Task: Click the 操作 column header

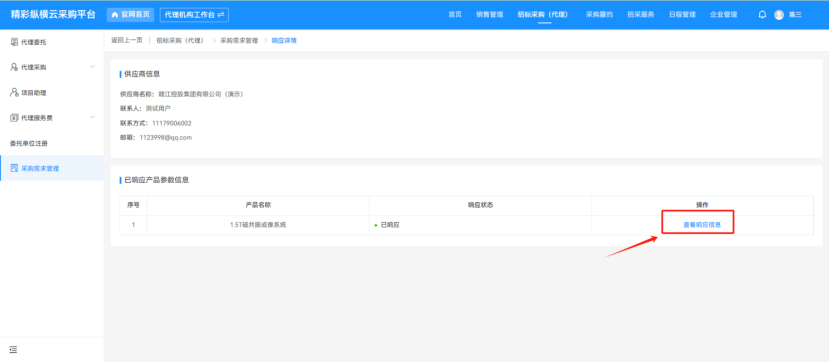Action: click(702, 205)
